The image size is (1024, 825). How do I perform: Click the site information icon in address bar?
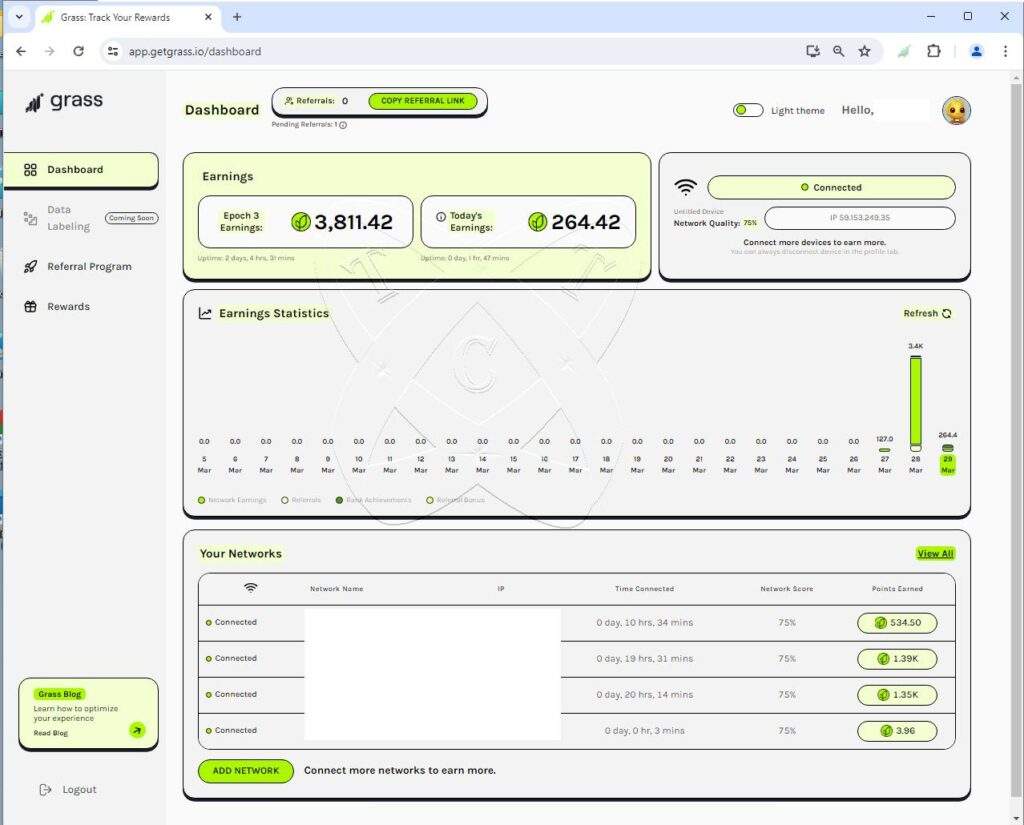pyautogui.click(x=113, y=52)
